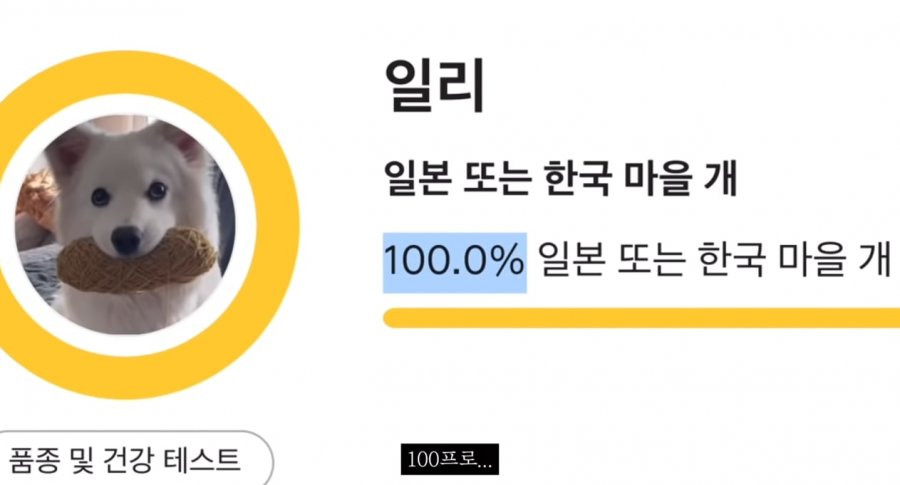Click the yellow breed percentage bar
Viewport: 900px width, 485px height.
pyautogui.click(x=640, y=318)
